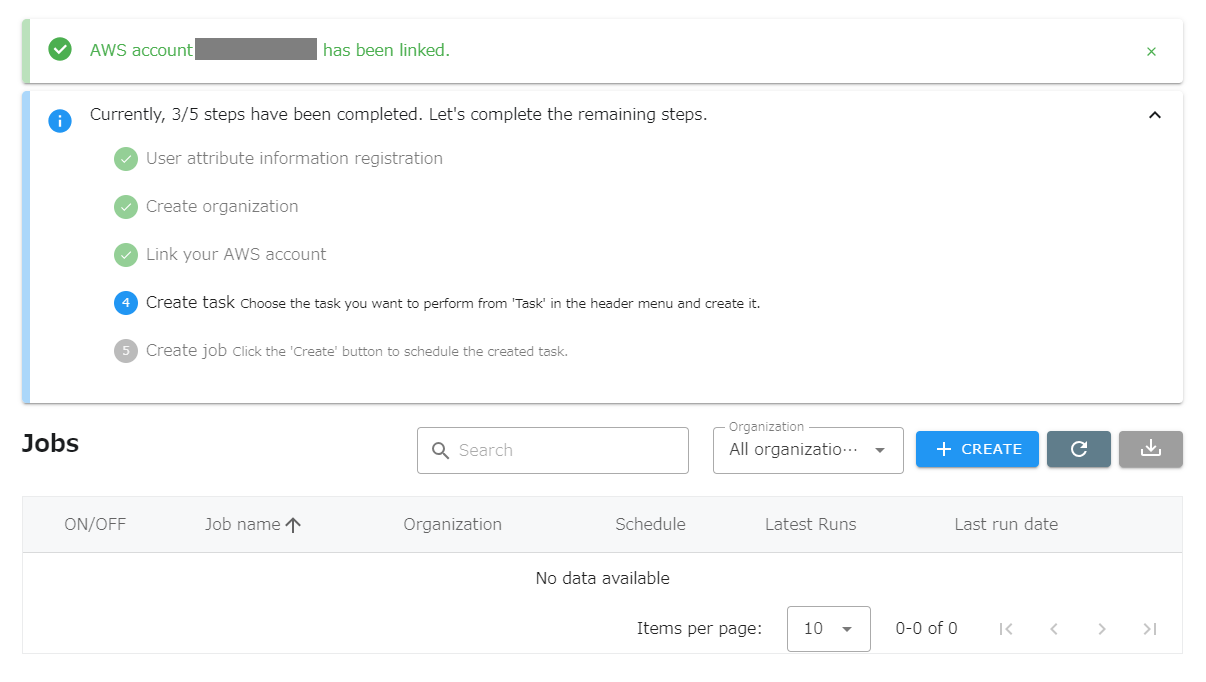Select the Create job step
Screen dimensions: 1206x682
(x=186, y=350)
